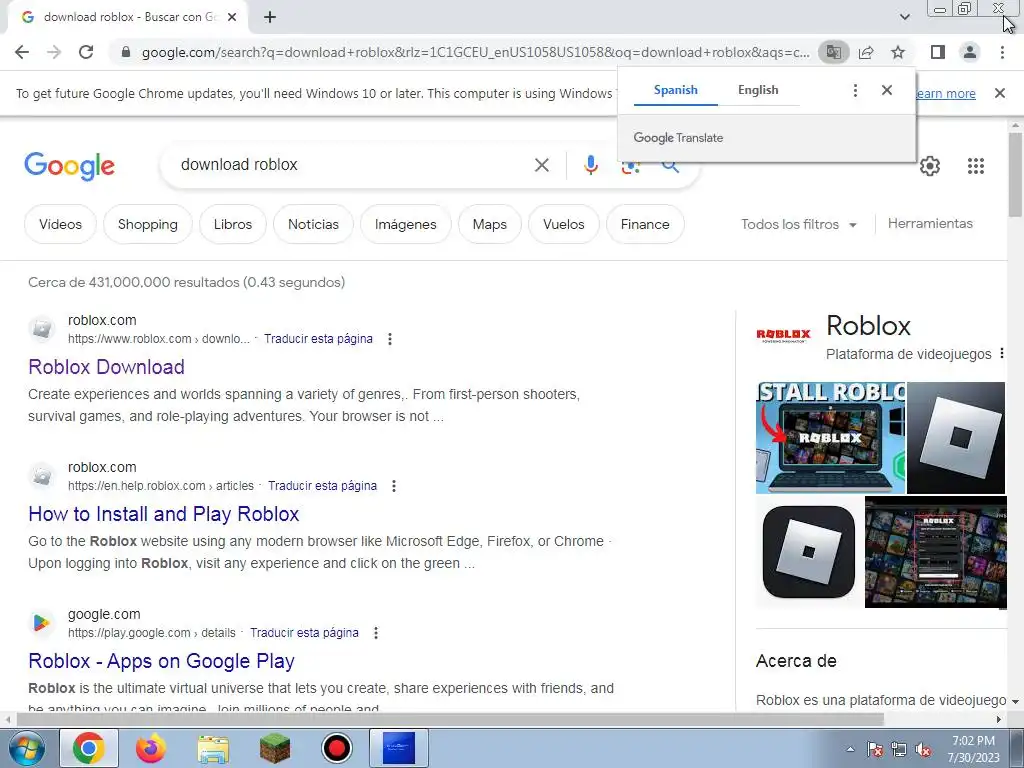Filter results by Shopping
Viewport: 1024px width, 768px height.
coord(148,224)
